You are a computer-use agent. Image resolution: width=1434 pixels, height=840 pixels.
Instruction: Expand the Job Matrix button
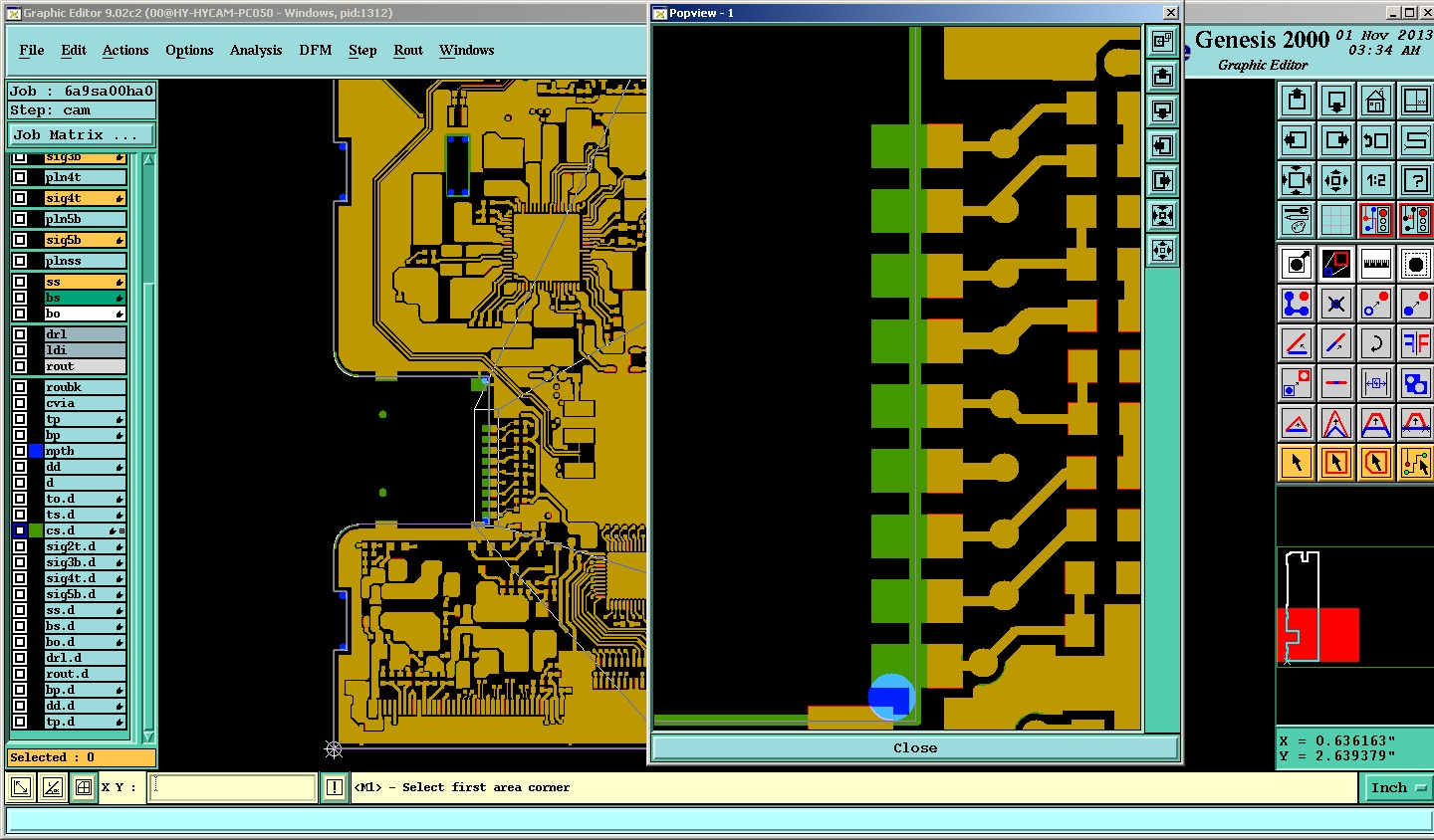click(82, 134)
